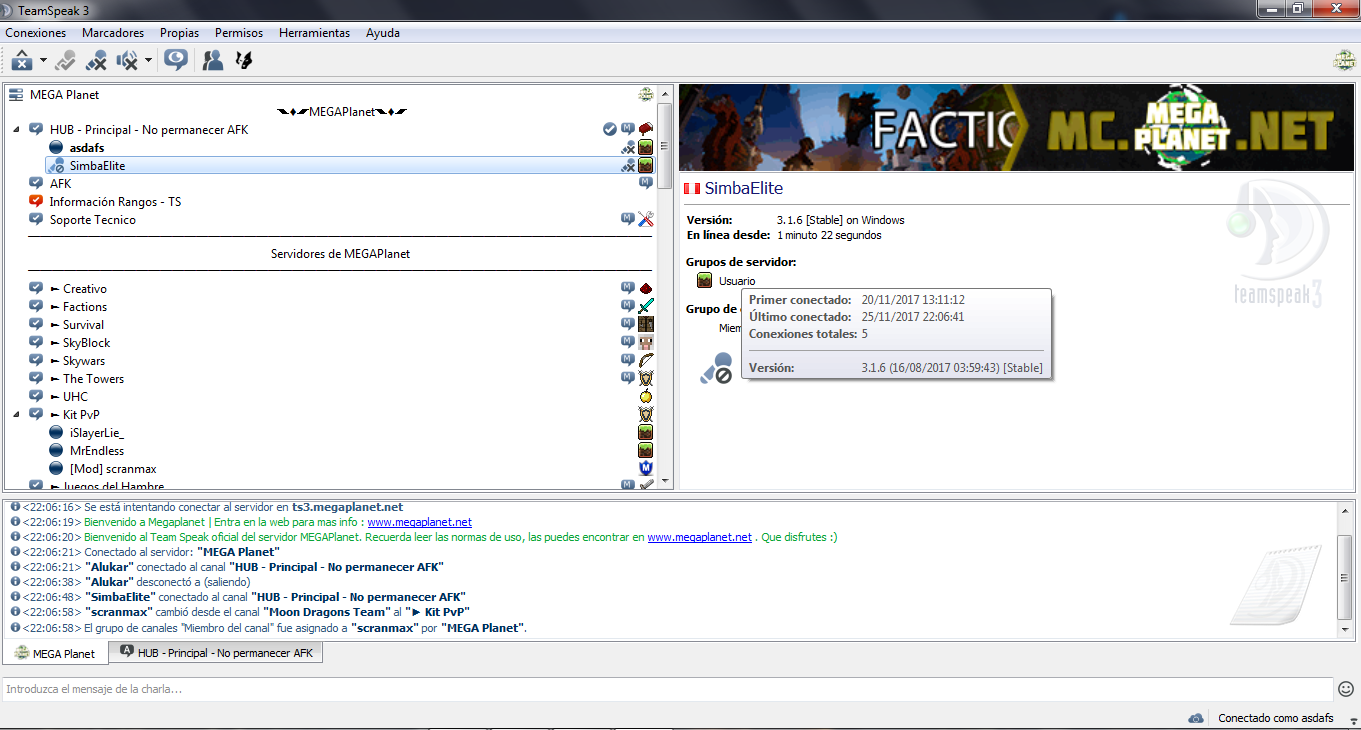
Task: Click the speech bubble subscribe toolbar icon
Action: [176, 61]
